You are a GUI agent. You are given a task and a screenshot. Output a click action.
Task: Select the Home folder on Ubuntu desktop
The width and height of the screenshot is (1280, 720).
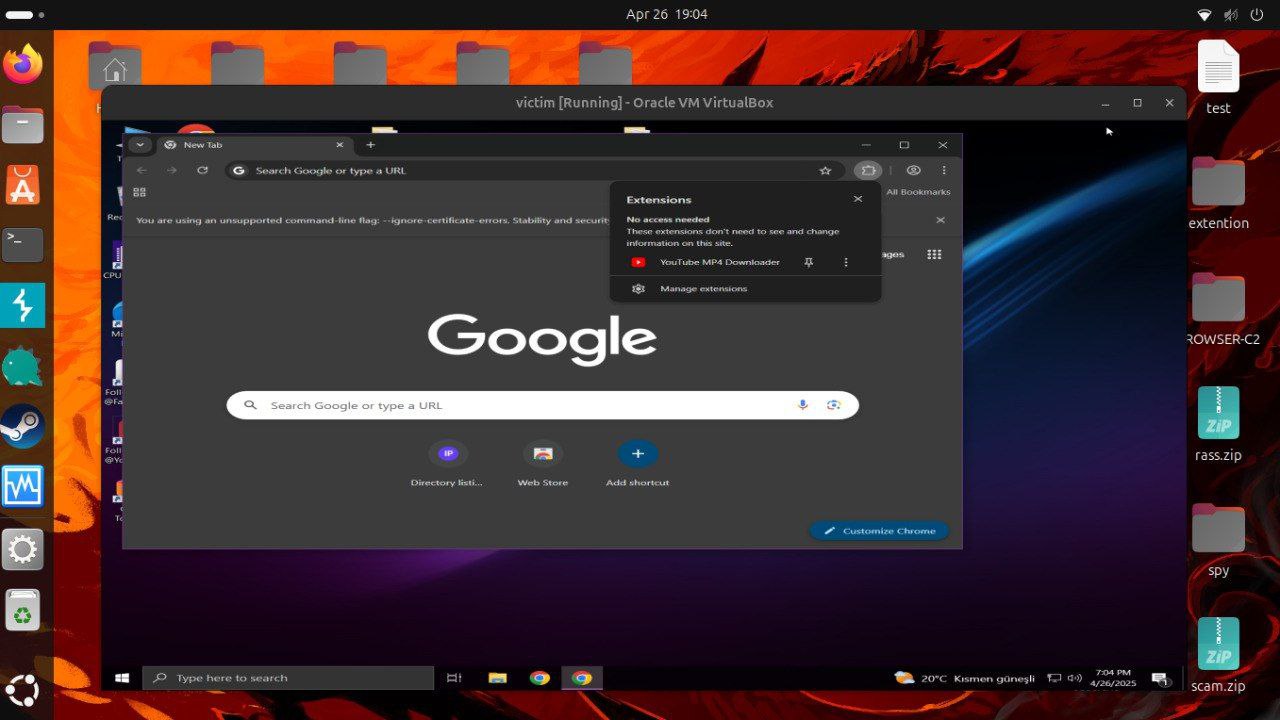[114, 68]
